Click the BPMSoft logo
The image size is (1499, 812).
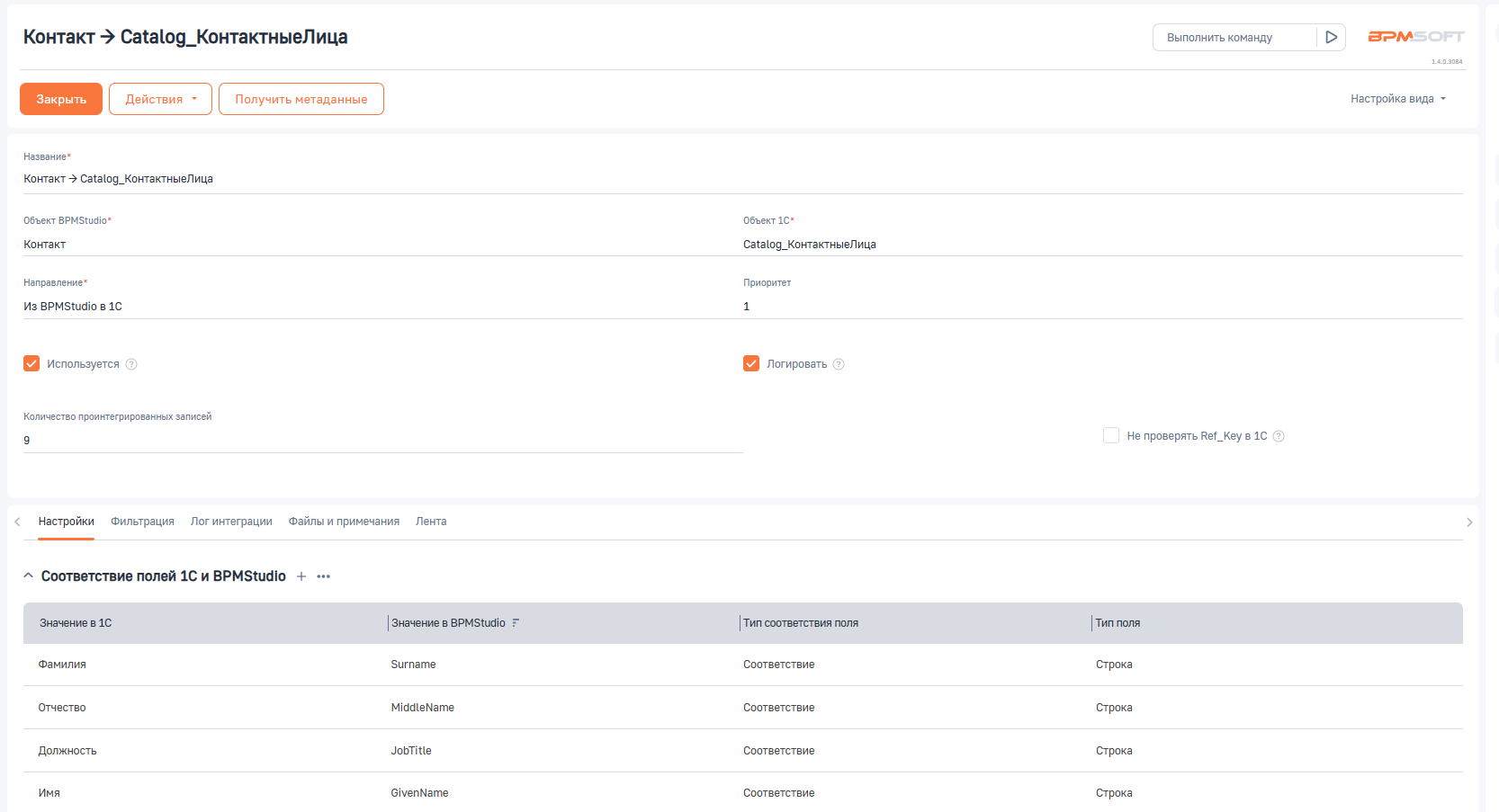[1415, 37]
